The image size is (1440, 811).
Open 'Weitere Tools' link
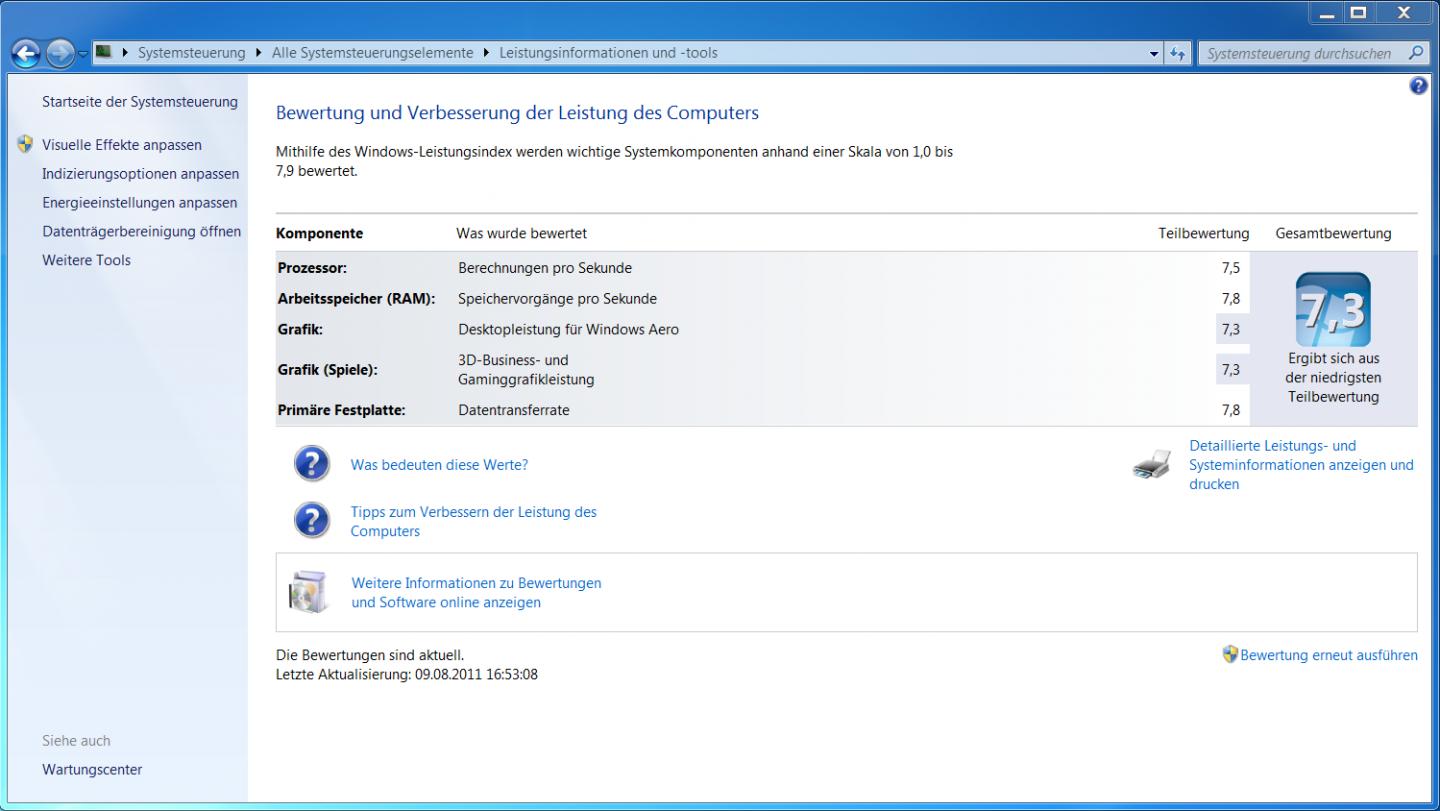pyautogui.click(x=86, y=261)
